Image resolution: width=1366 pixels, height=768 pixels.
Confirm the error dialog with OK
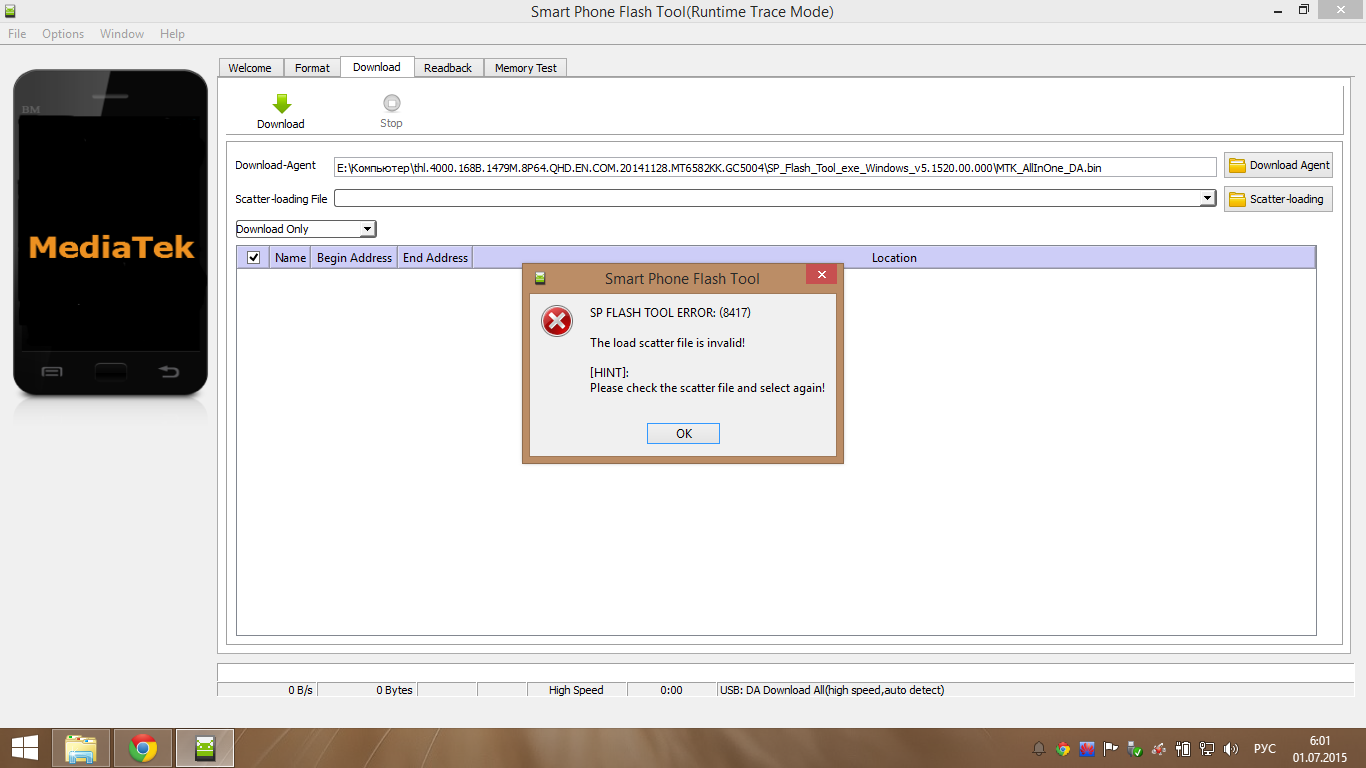(683, 433)
